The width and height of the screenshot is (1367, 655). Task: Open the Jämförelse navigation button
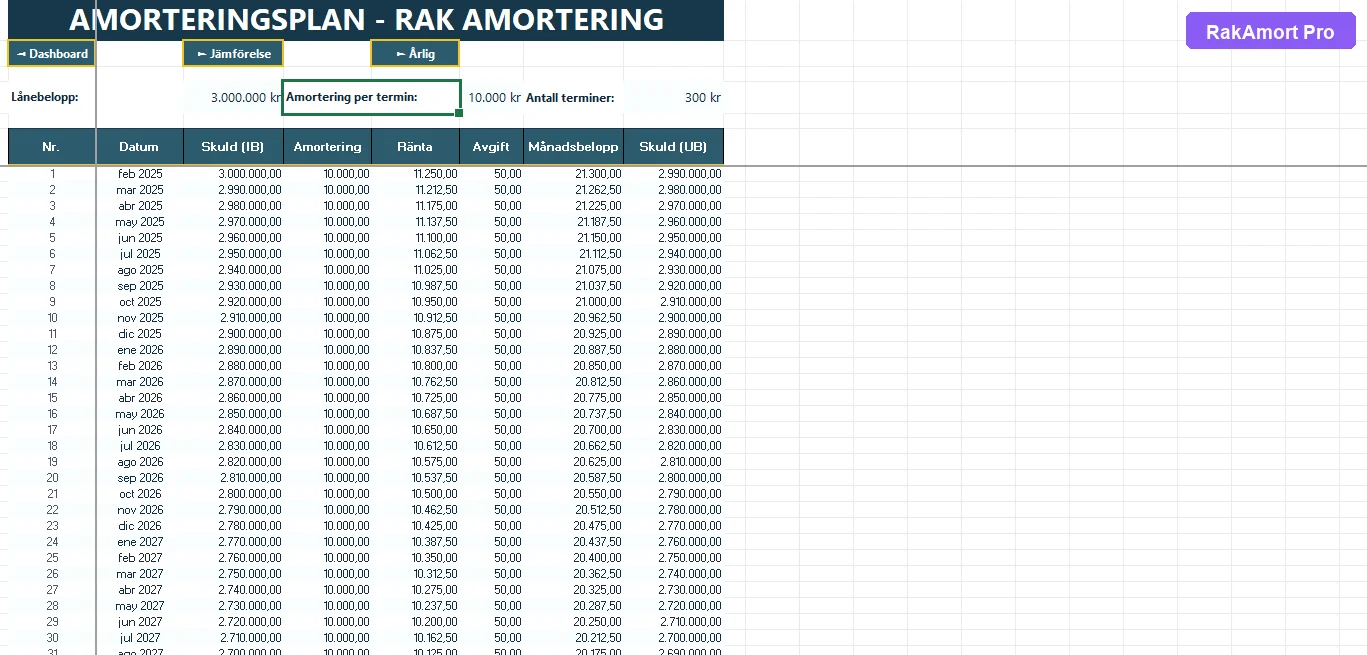pyautogui.click(x=233, y=53)
